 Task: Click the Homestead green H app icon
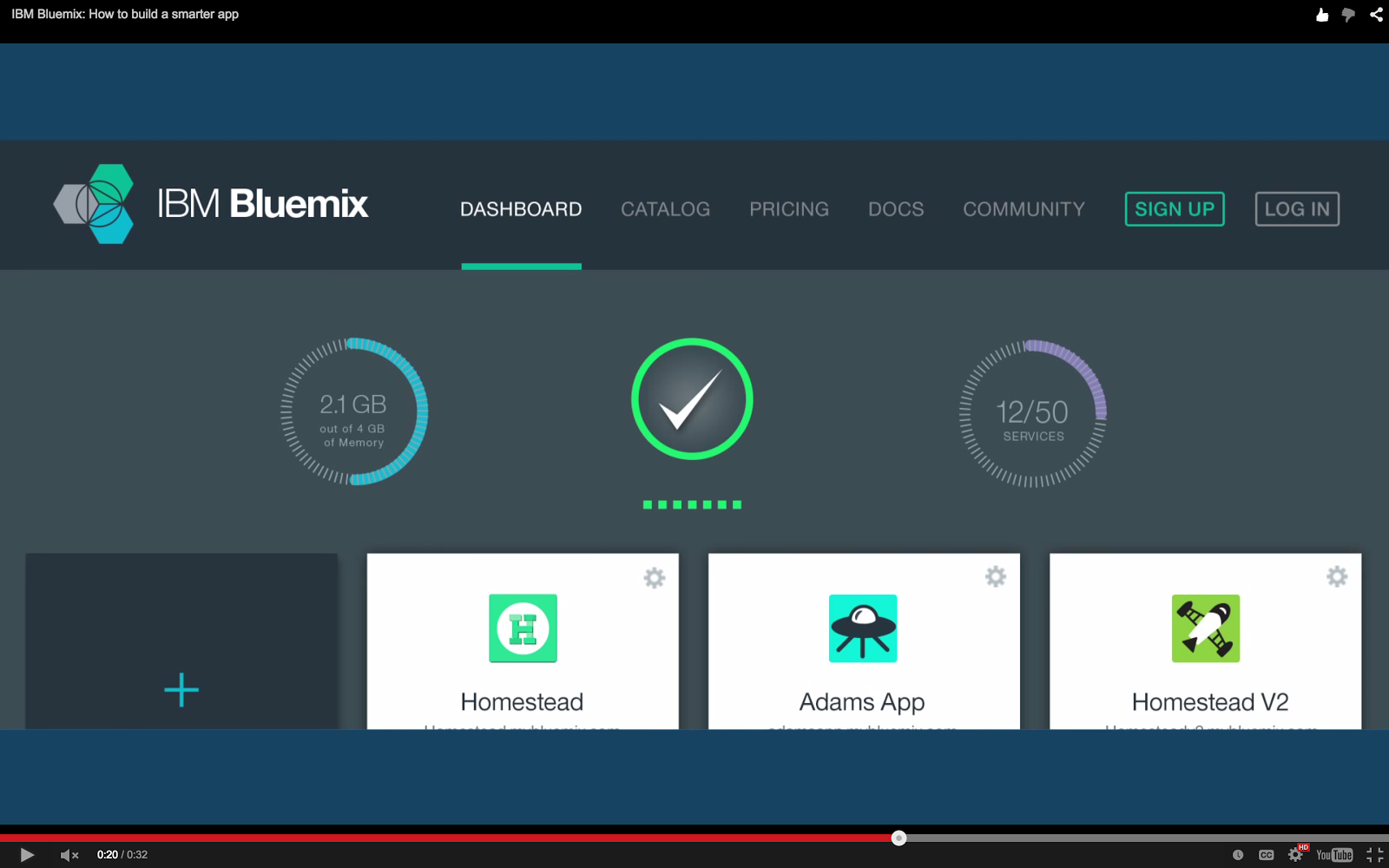523,628
